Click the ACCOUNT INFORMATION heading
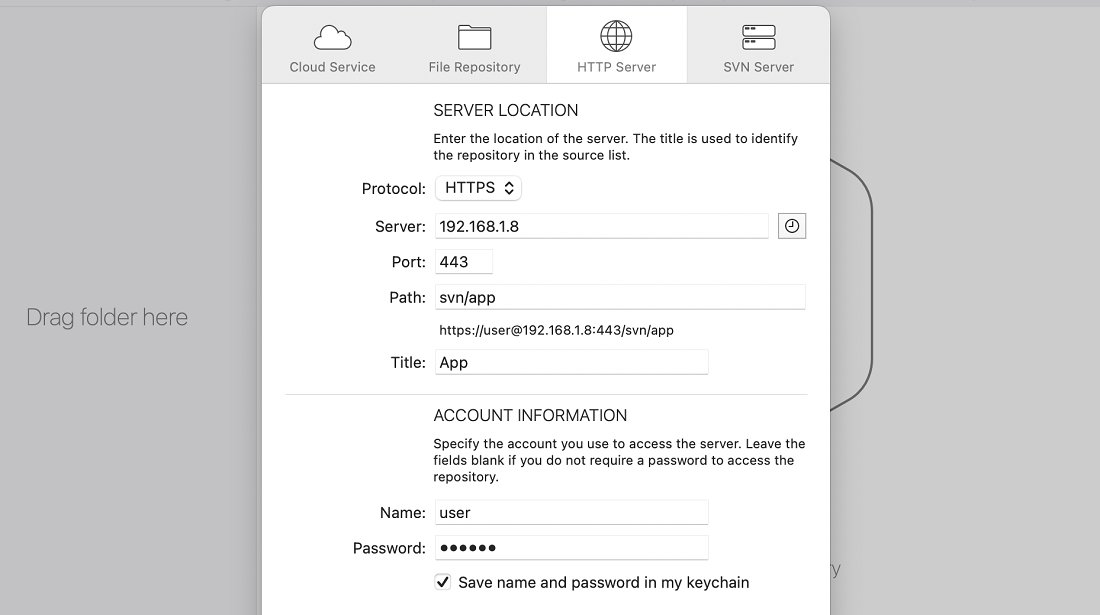 (530, 415)
